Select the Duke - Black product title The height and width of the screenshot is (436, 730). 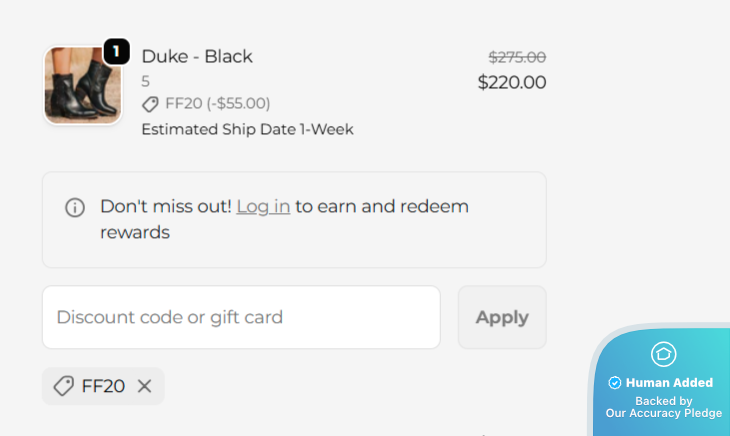click(x=197, y=56)
